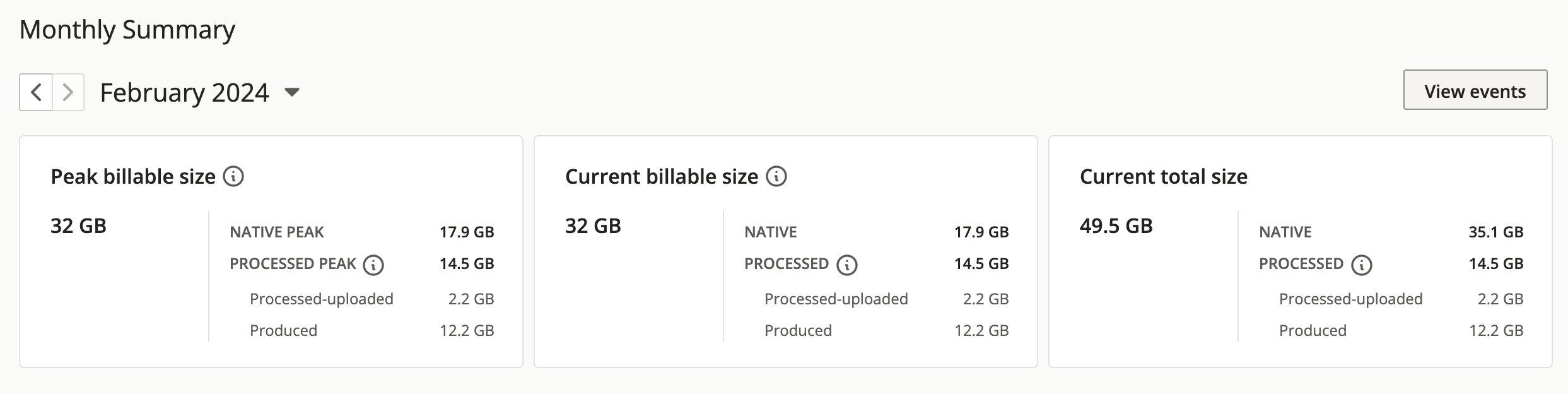Select the 49.5 GB current total value
The height and width of the screenshot is (394, 1568).
click(x=1116, y=225)
